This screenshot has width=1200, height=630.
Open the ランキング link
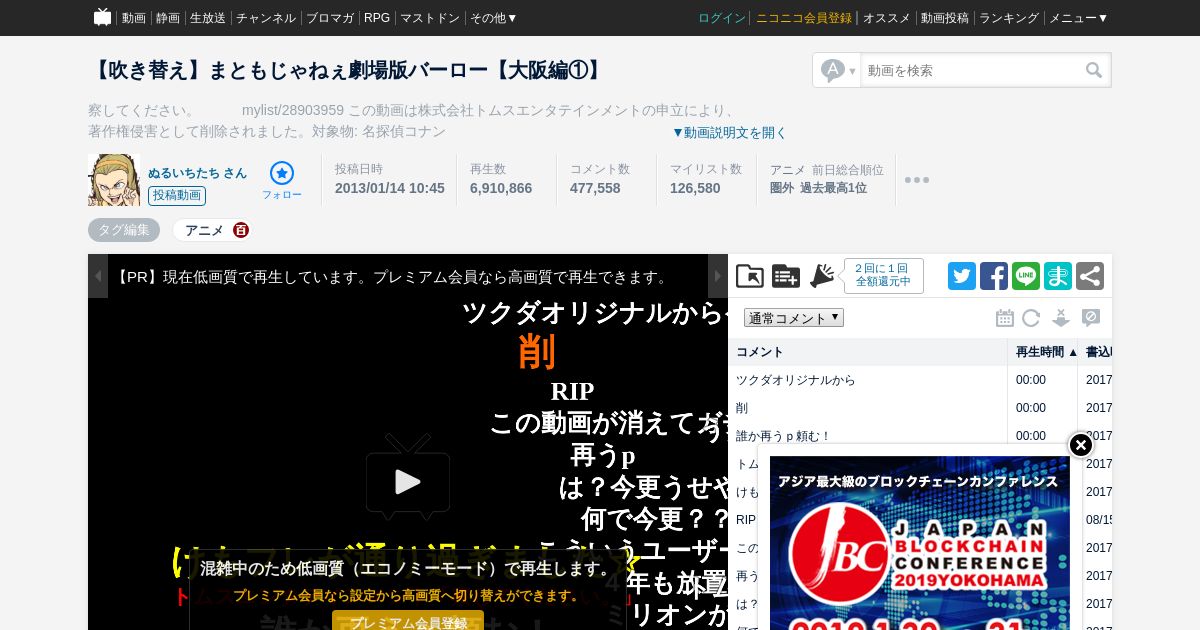click(x=1009, y=18)
